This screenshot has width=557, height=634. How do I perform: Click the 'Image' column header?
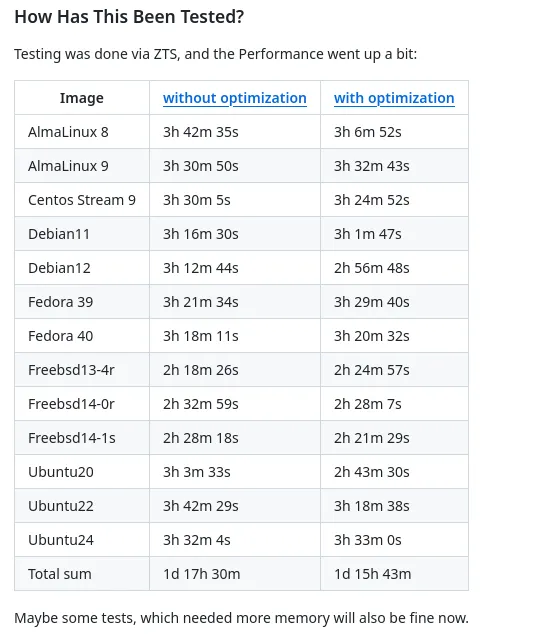tap(82, 98)
